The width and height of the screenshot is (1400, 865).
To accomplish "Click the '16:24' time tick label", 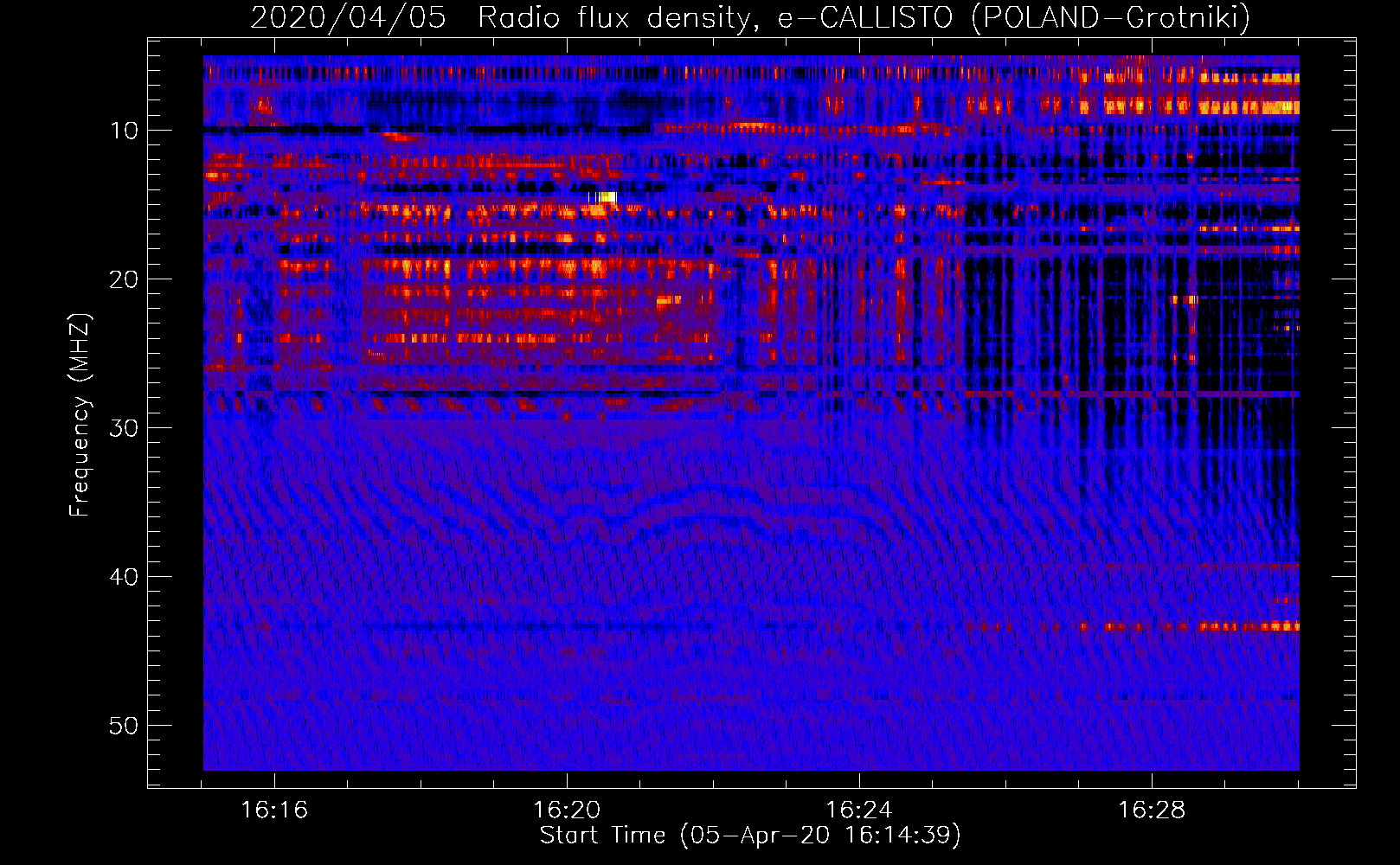I will pos(859,811).
